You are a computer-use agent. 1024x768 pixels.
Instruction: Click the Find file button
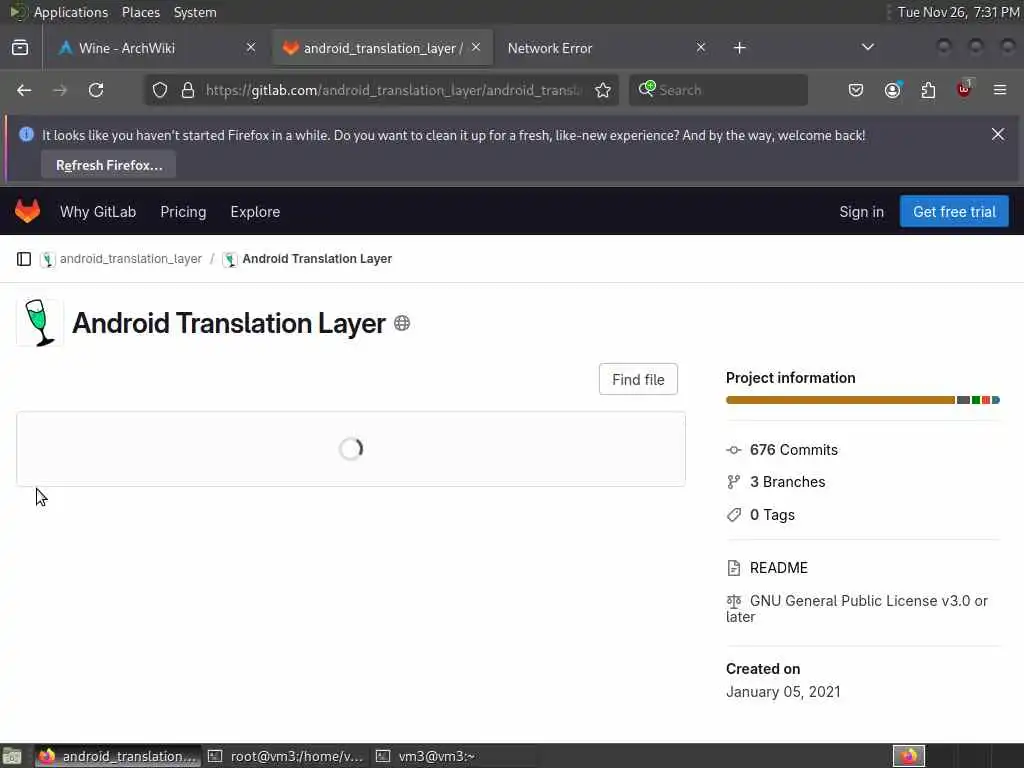[638, 379]
